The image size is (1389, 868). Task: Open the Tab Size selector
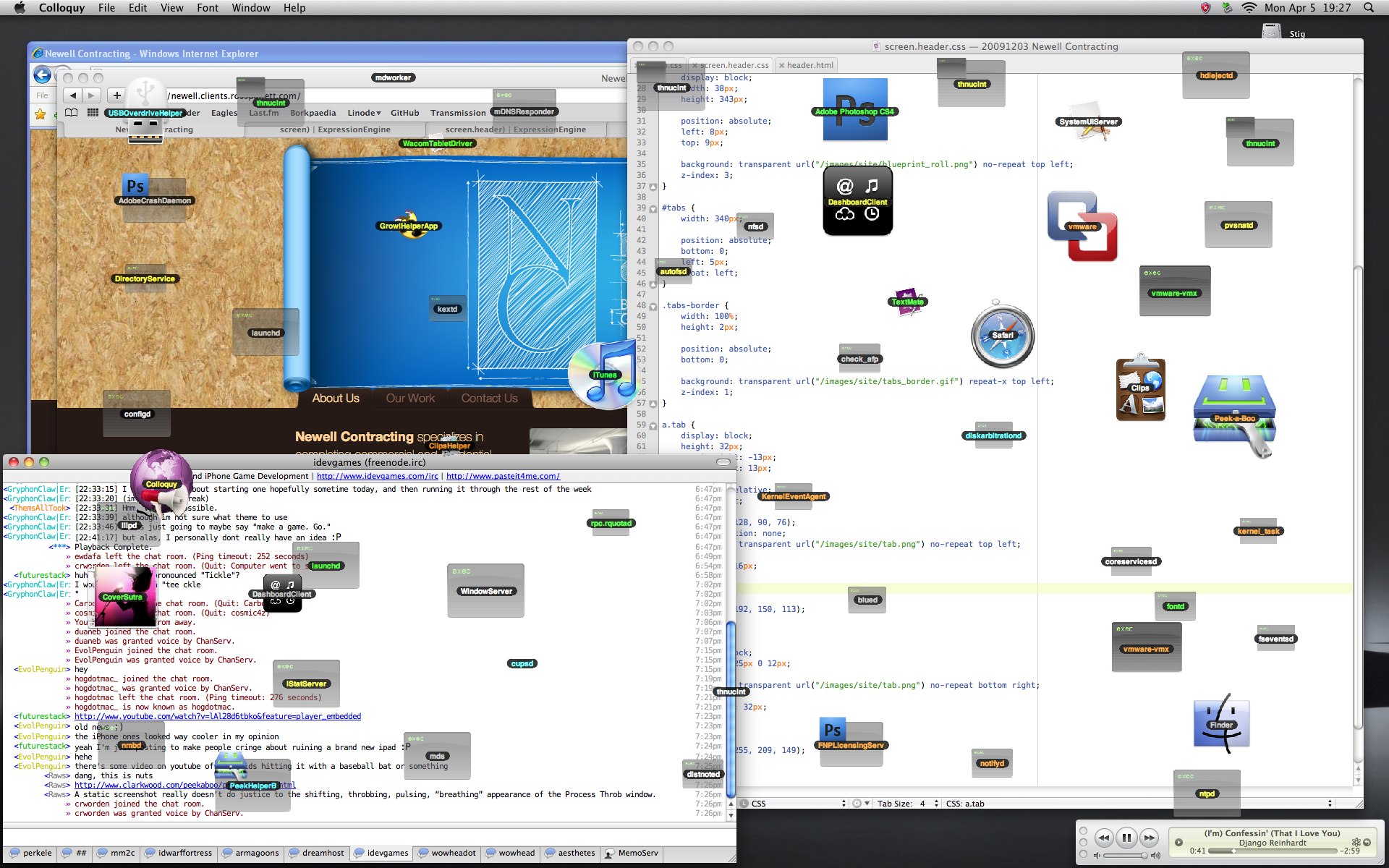(909, 804)
